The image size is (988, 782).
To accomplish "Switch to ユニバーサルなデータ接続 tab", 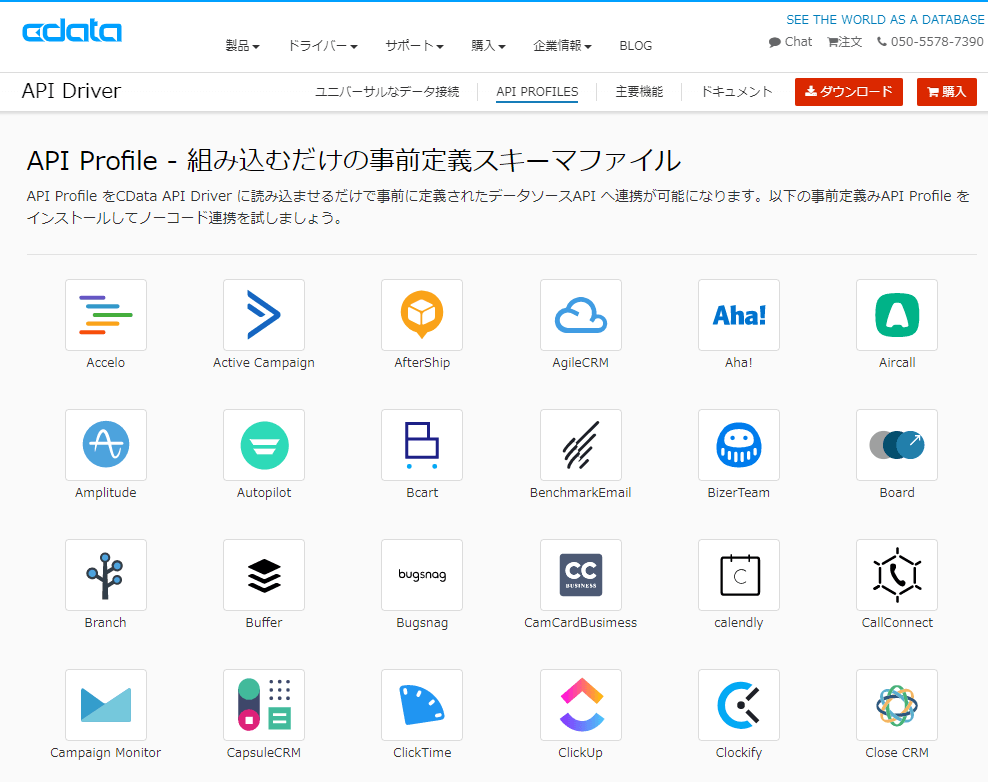I will (x=387, y=92).
